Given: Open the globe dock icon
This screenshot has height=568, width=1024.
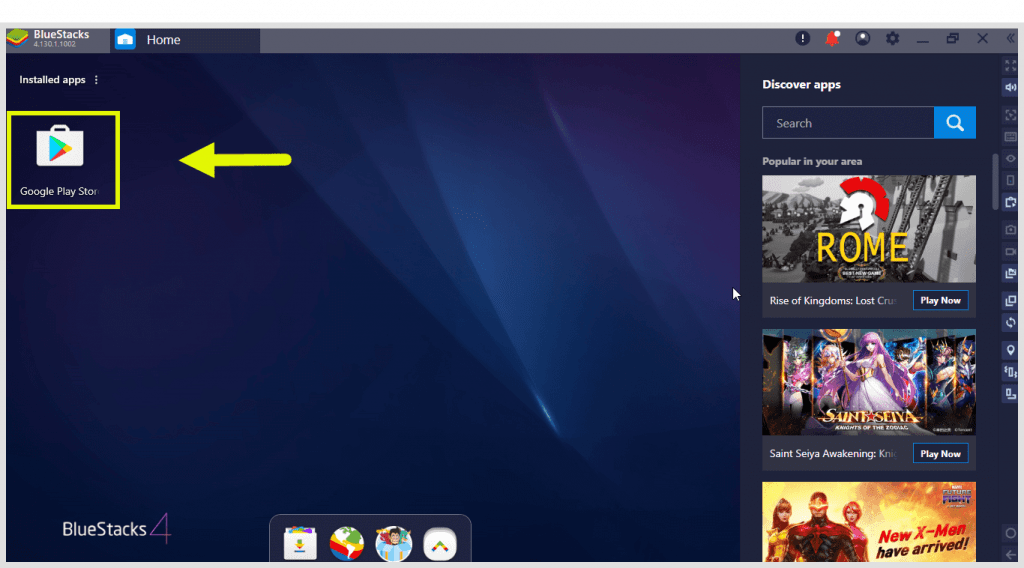Looking at the screenshot, I should click(347, 543).
